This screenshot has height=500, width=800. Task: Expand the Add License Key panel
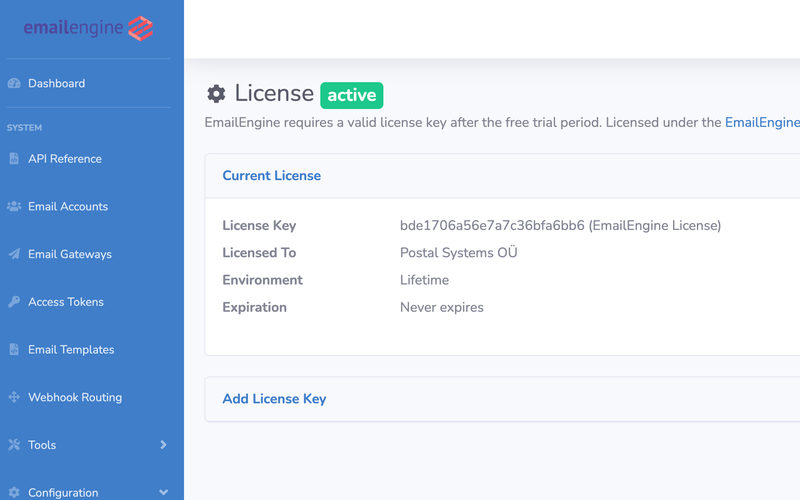click(274, 399)
